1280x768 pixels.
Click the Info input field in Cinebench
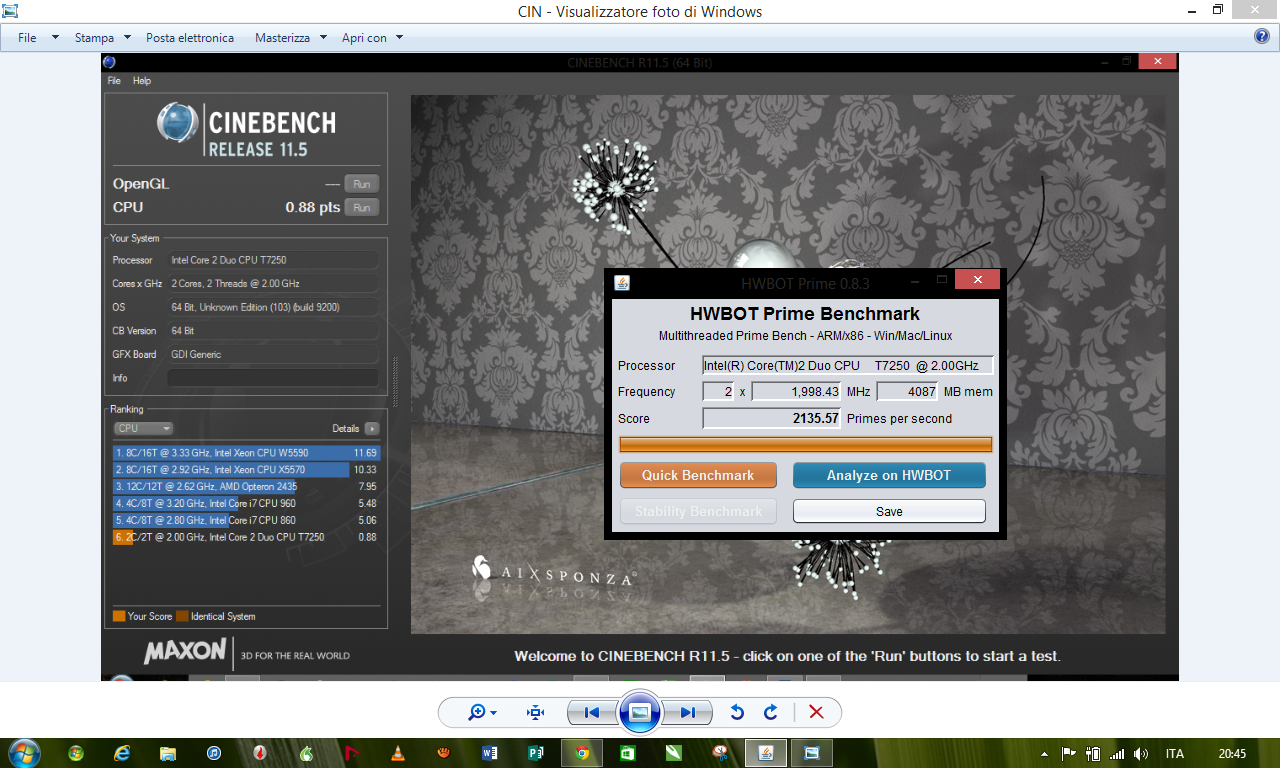pos(273,378)
